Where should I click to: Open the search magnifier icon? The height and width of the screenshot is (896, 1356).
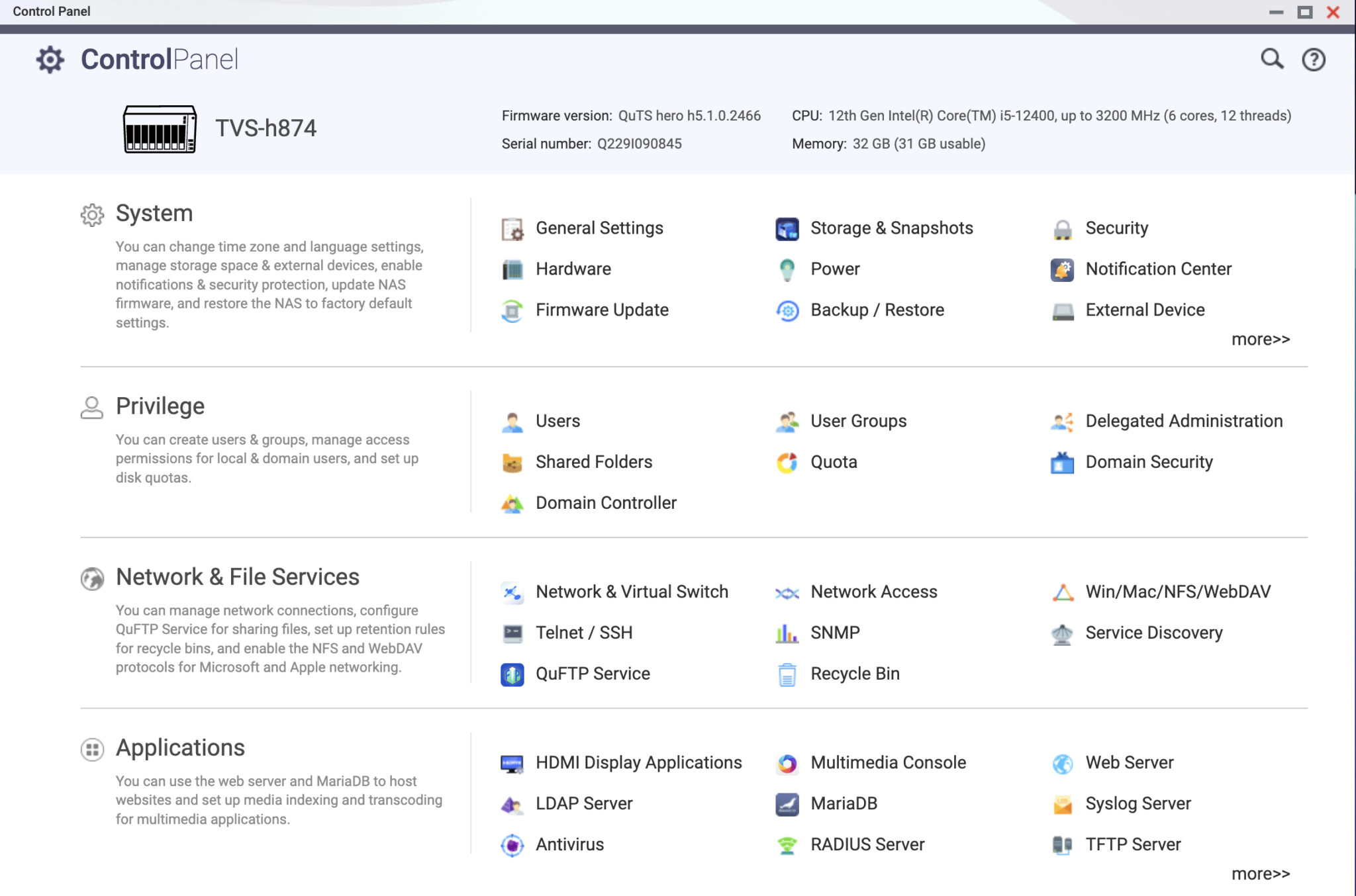point(1271,60)
